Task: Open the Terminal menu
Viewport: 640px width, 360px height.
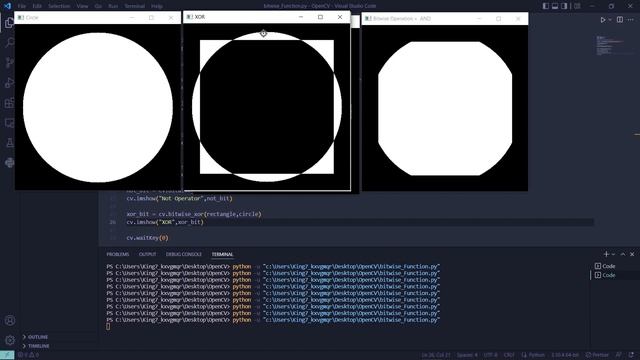Action: pyautogui.click(x=135, y=6)
